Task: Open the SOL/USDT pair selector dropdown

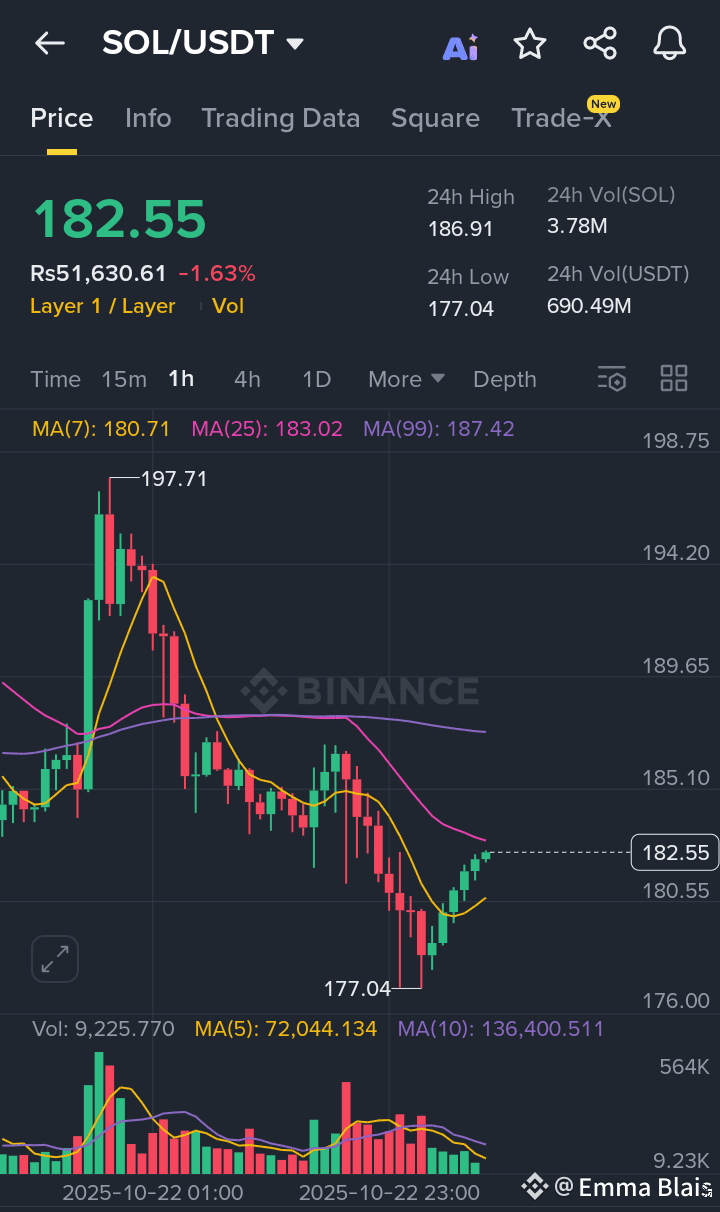Action: pos(203,43)
